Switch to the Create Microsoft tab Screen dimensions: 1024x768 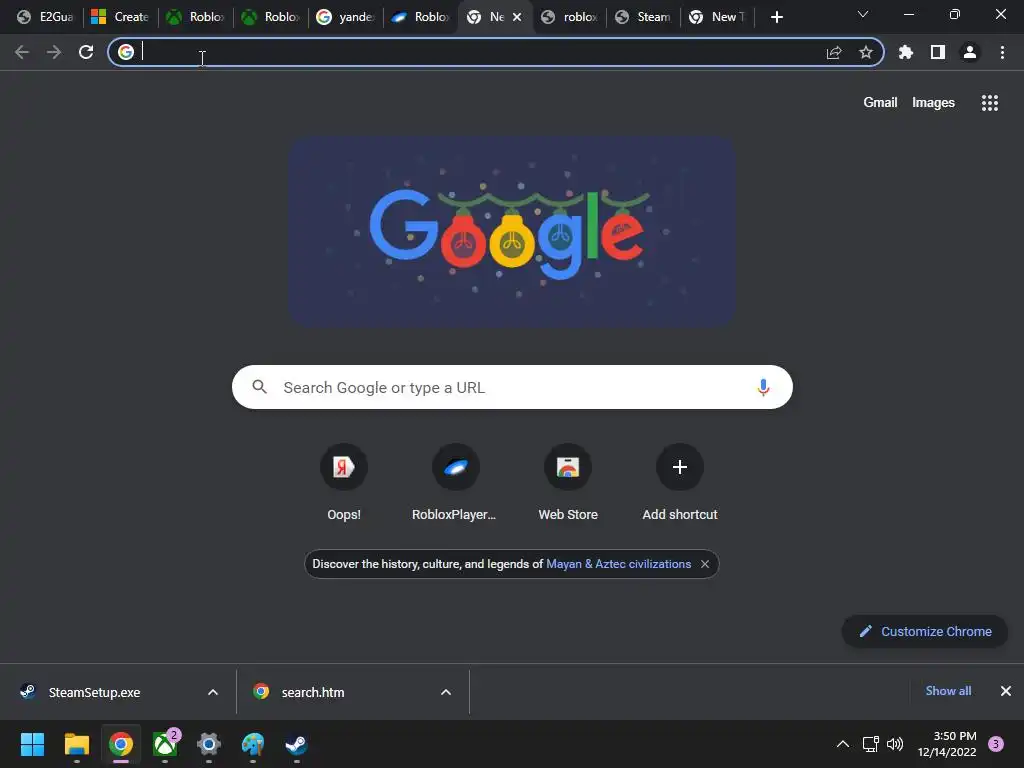(120, 17)
